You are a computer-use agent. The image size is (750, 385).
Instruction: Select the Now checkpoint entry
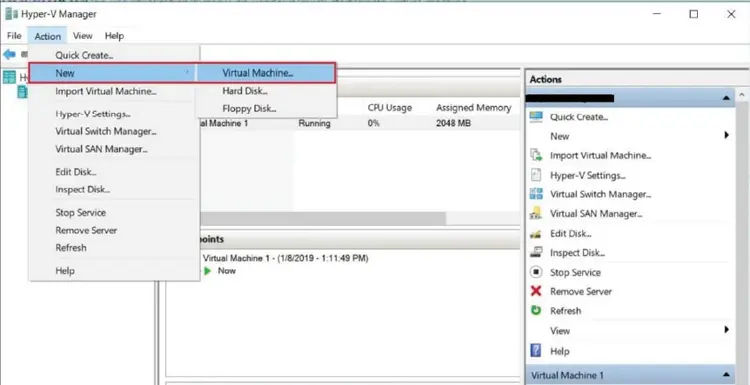(x=227, y=271)
